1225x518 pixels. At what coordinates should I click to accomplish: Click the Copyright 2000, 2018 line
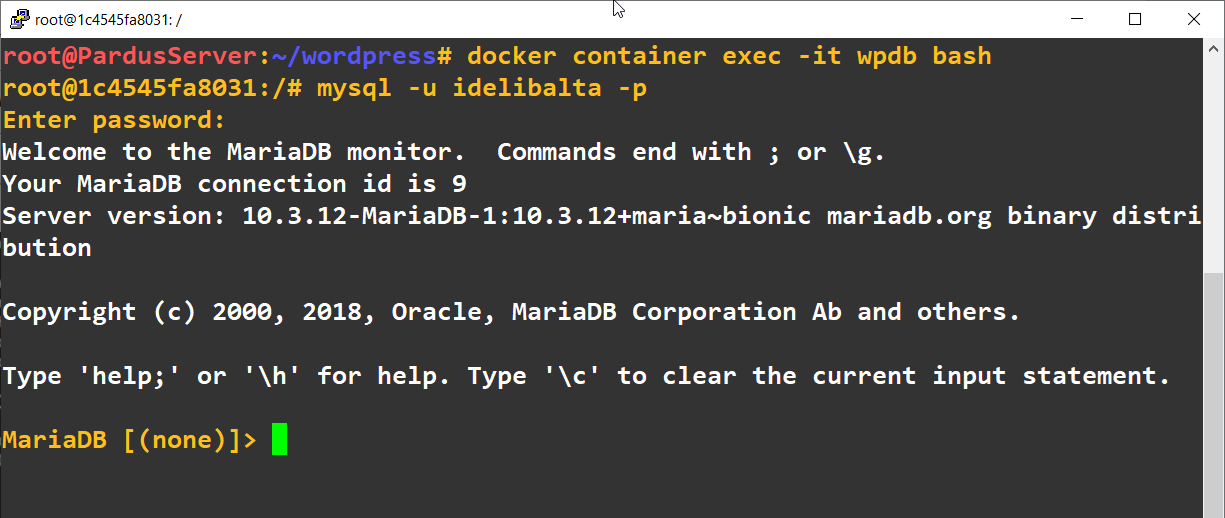pyautogui.click(x=510, y=312)
